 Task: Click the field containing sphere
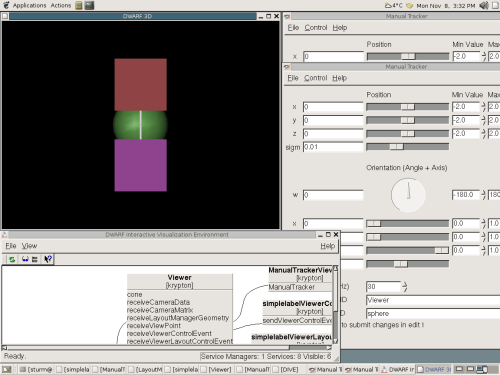point(433,314)
